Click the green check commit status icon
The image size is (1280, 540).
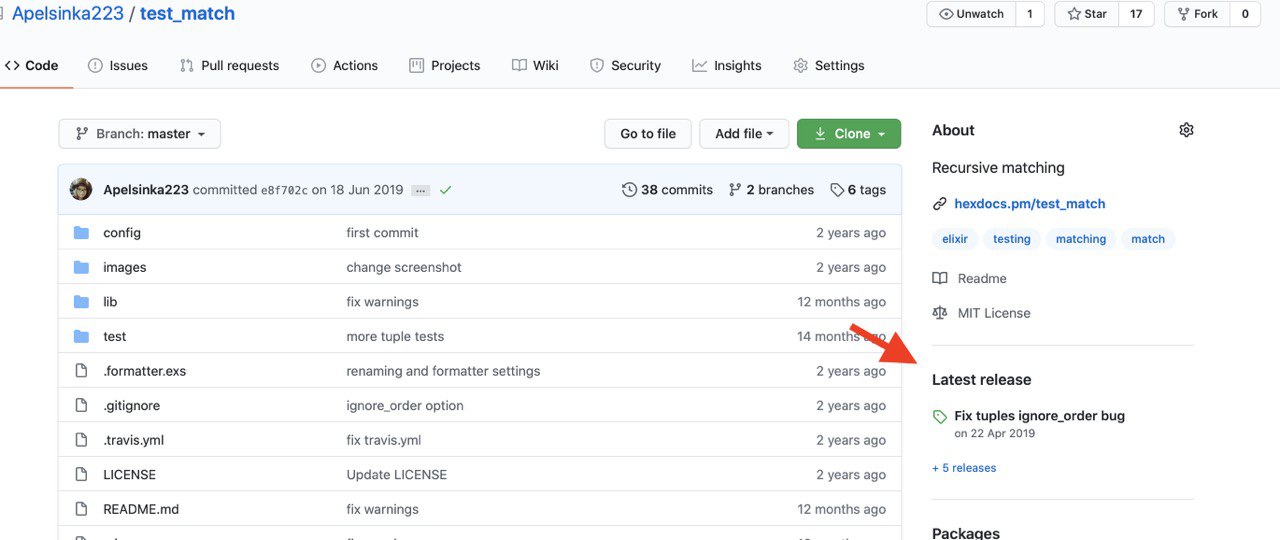point(445,190)
